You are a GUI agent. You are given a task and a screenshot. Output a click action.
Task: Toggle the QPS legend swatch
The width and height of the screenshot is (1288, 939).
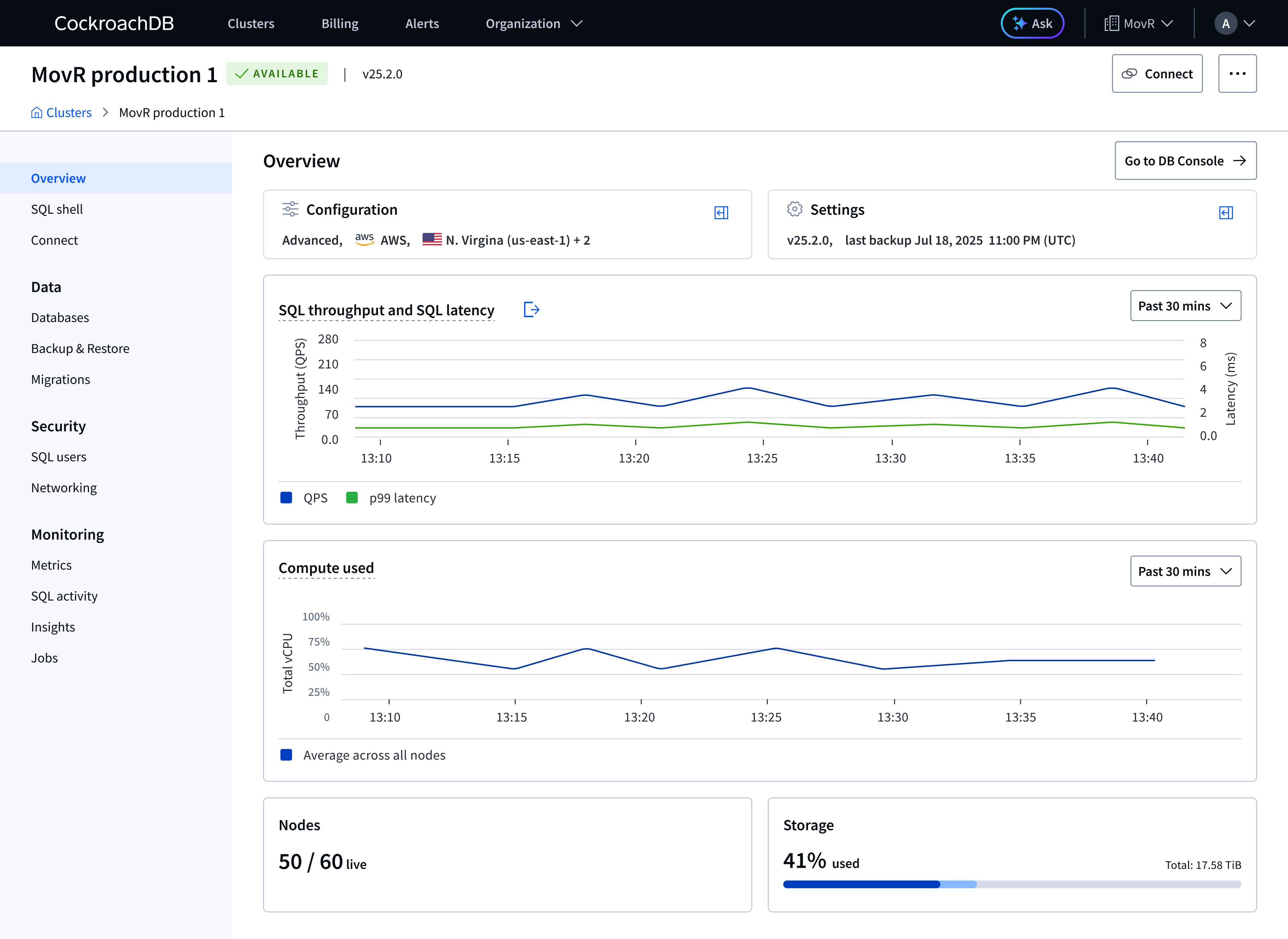[x=287, y=498]
